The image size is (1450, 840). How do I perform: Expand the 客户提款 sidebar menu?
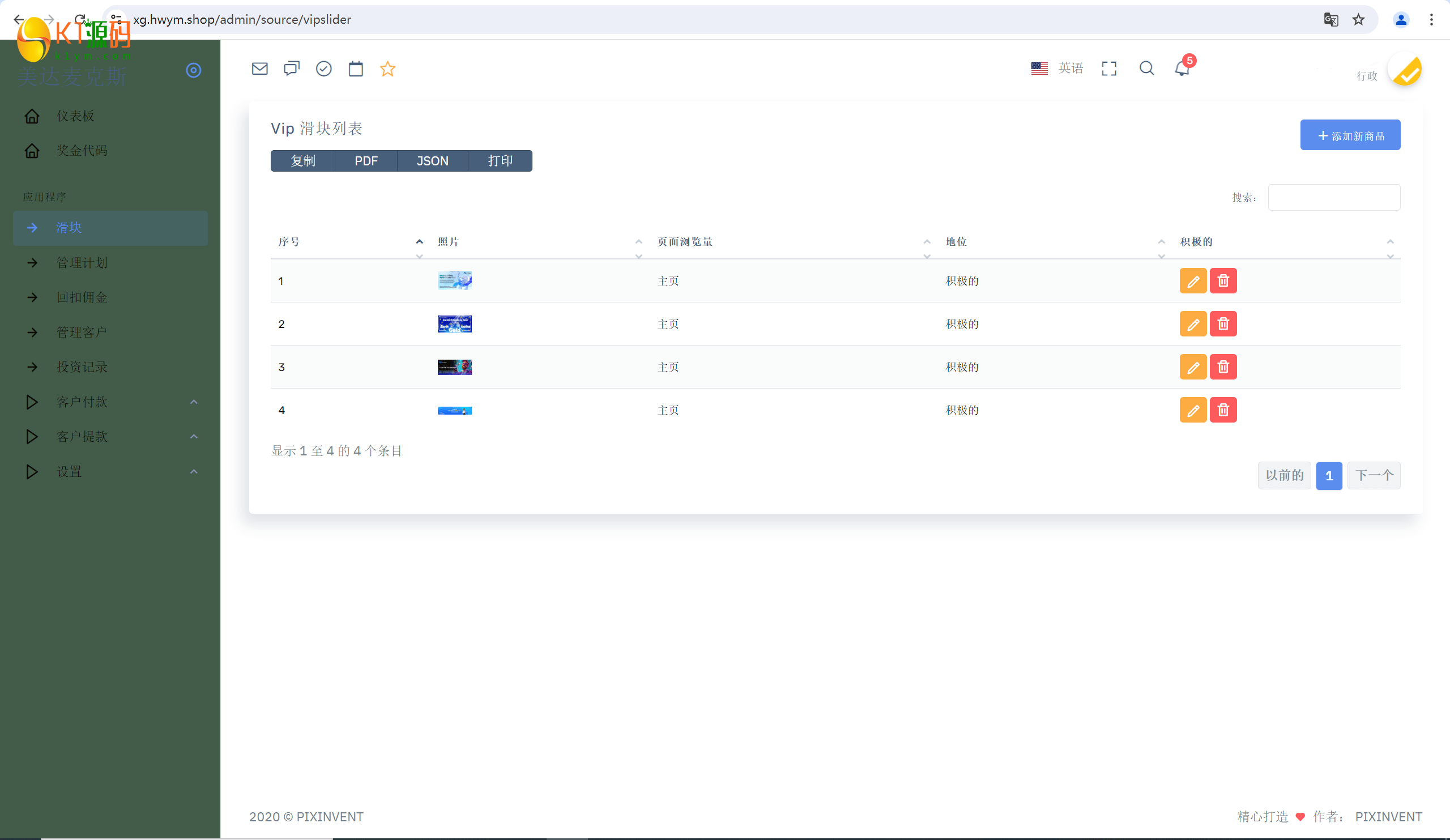pyautogui.click(x=82, y=437)
